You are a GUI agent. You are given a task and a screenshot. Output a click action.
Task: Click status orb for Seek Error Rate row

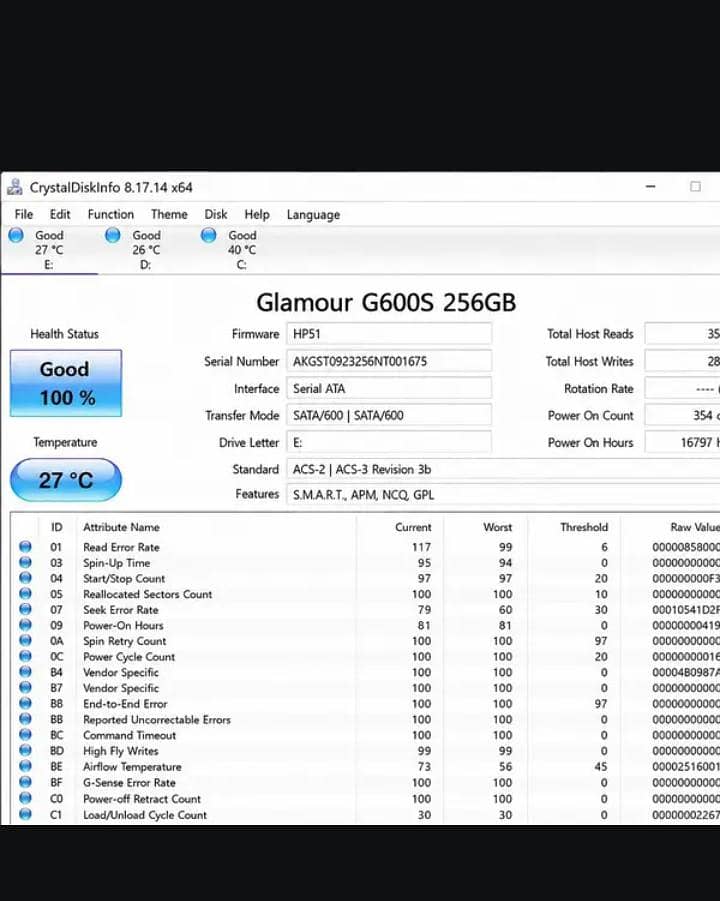pos(25,609)
